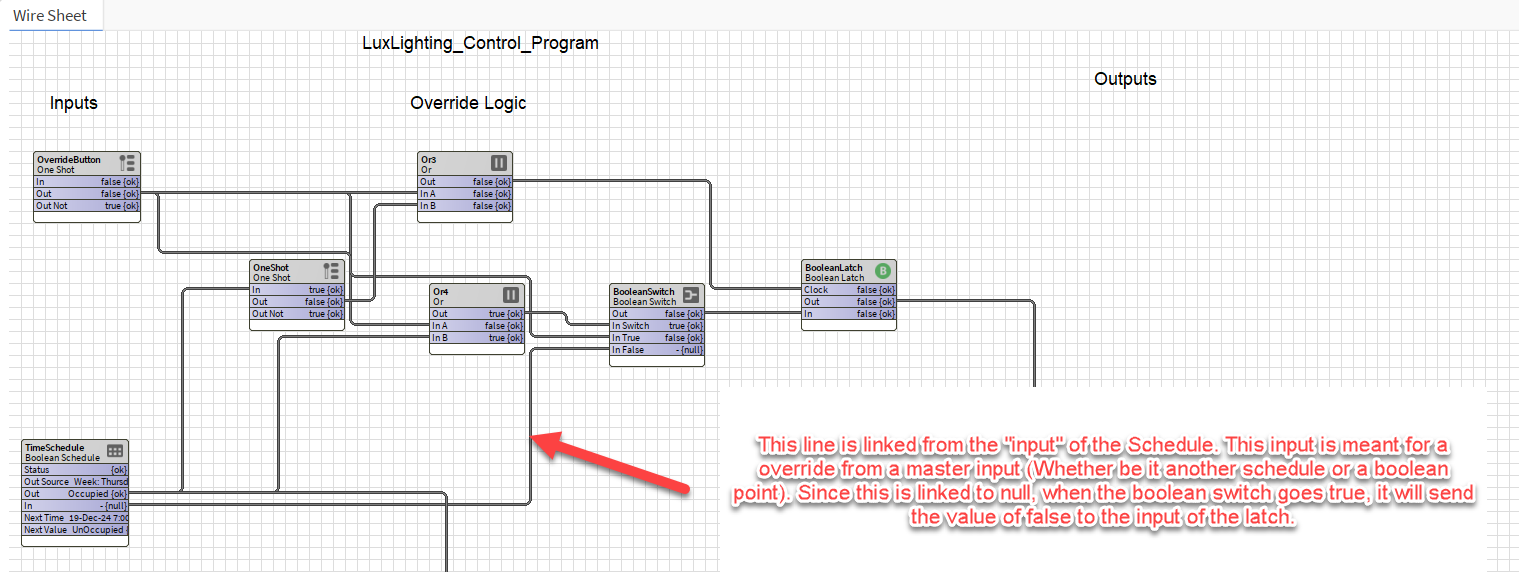Click the Or3 block pause-style icon
Screen dimensions: 1519x574
click(499, 163)
